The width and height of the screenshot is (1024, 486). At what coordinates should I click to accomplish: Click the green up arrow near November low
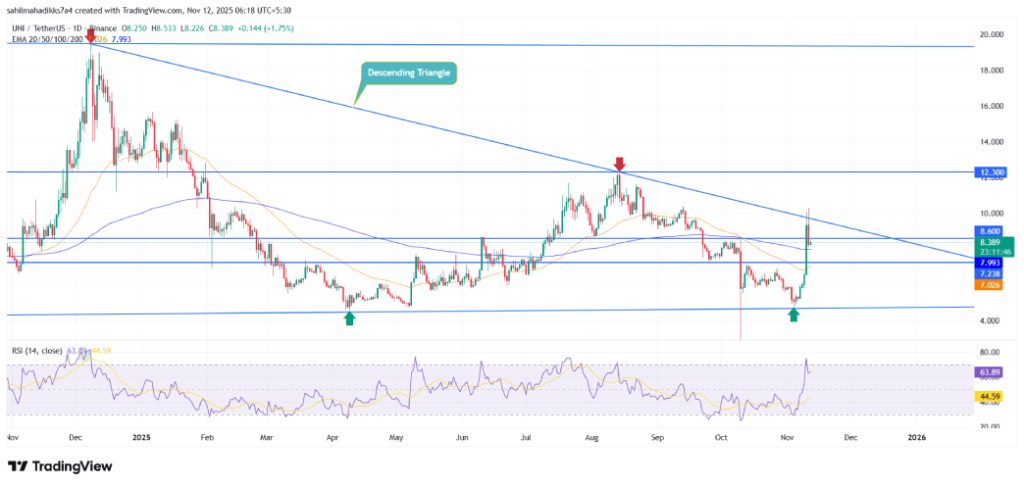pos(793,315)
